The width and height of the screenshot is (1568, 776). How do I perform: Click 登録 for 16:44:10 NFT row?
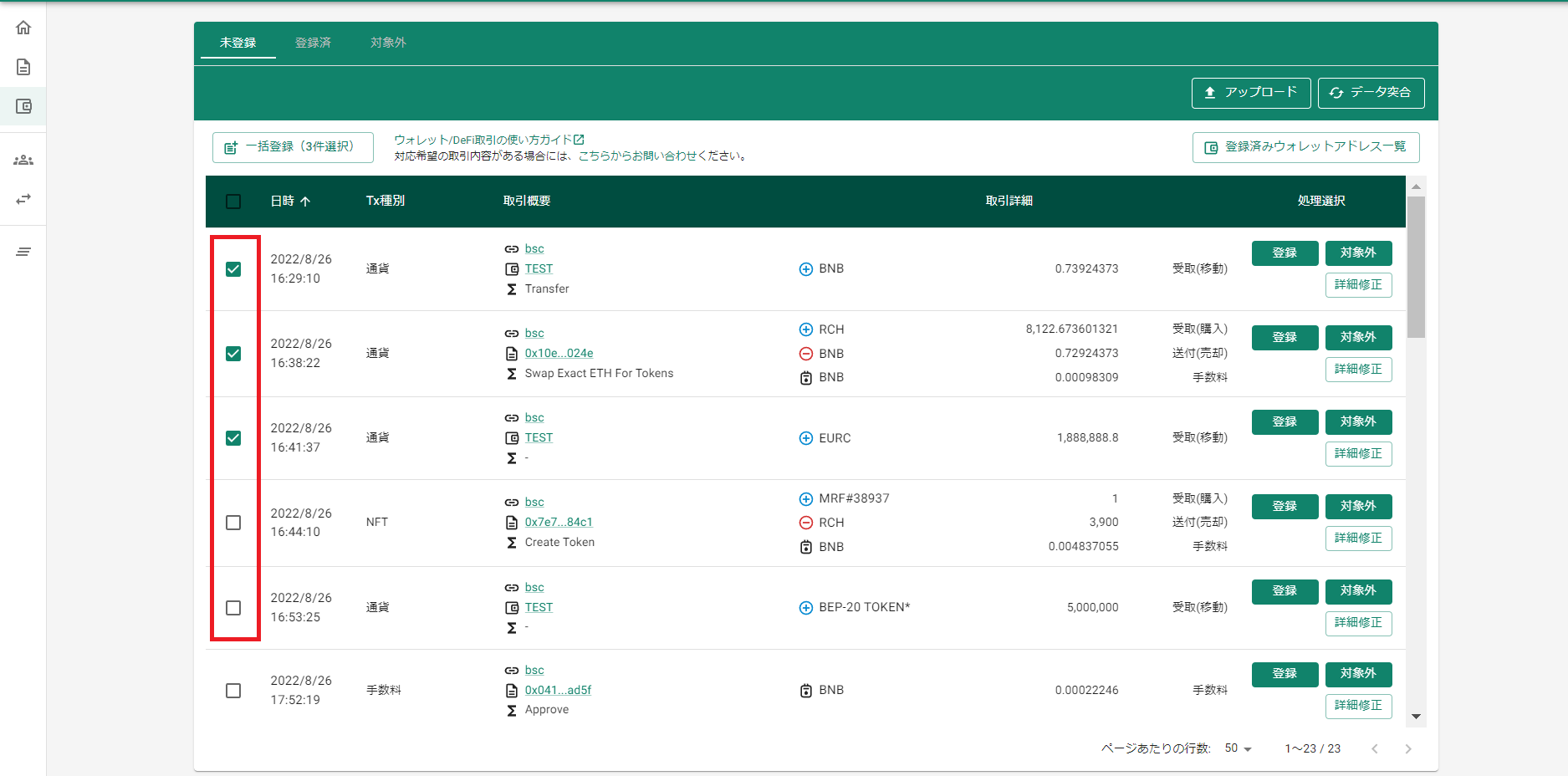click(1285, 507)
